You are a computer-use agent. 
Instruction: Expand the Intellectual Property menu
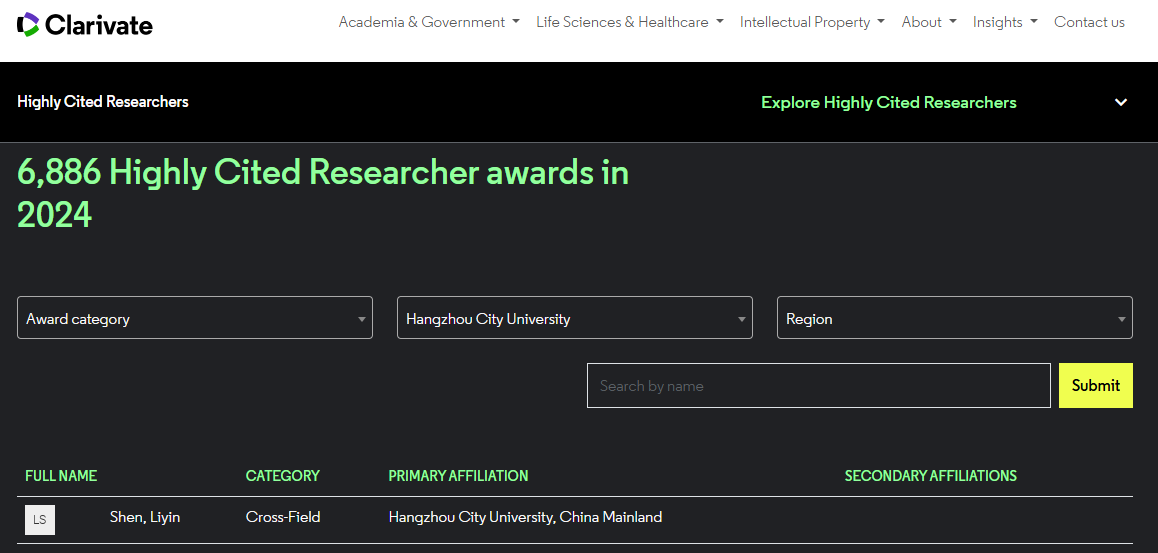point(811,22)
